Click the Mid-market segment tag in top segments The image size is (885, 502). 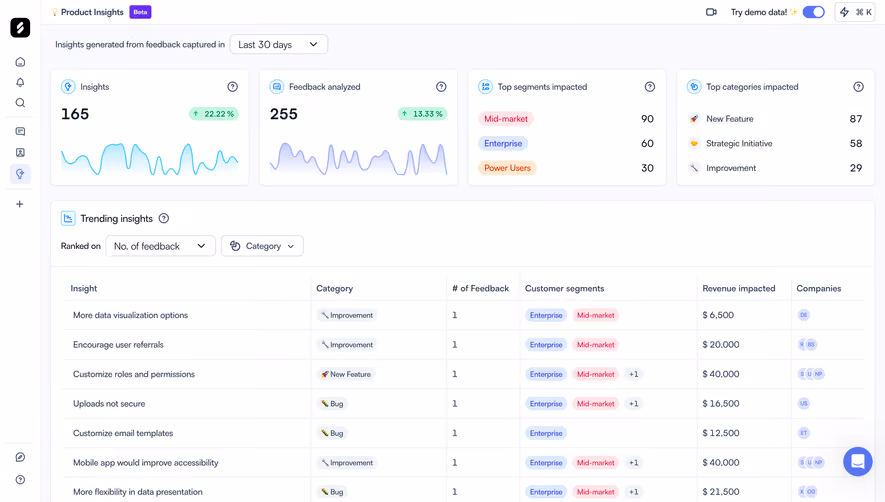[x=506, y=119]
